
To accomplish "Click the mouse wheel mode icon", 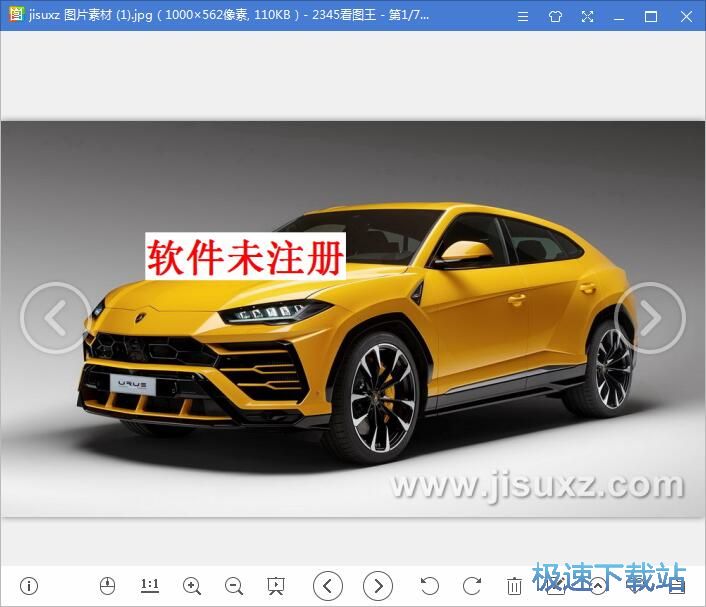I will (x=107, y=586).
